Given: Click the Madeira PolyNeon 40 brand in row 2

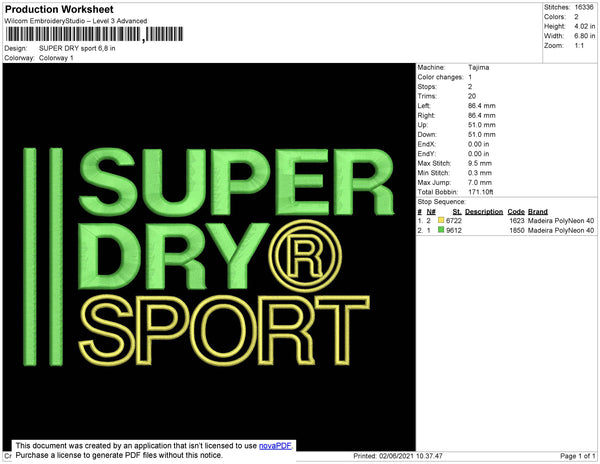Looking at the screenshot, I should click(561, 230).
